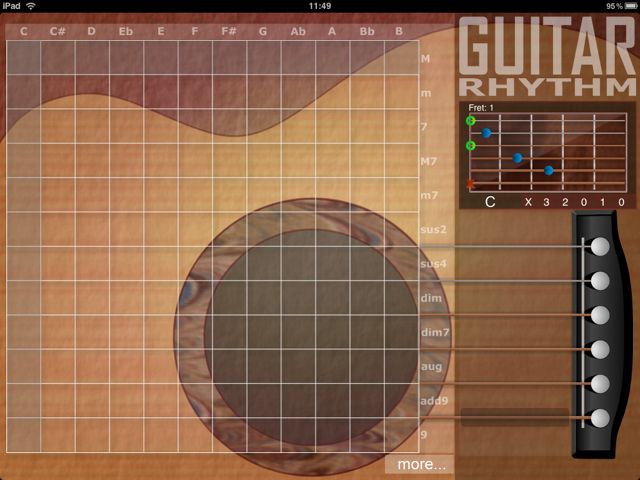
Task: Click the blue finger dot at fret two
Action: click(518, 158)
